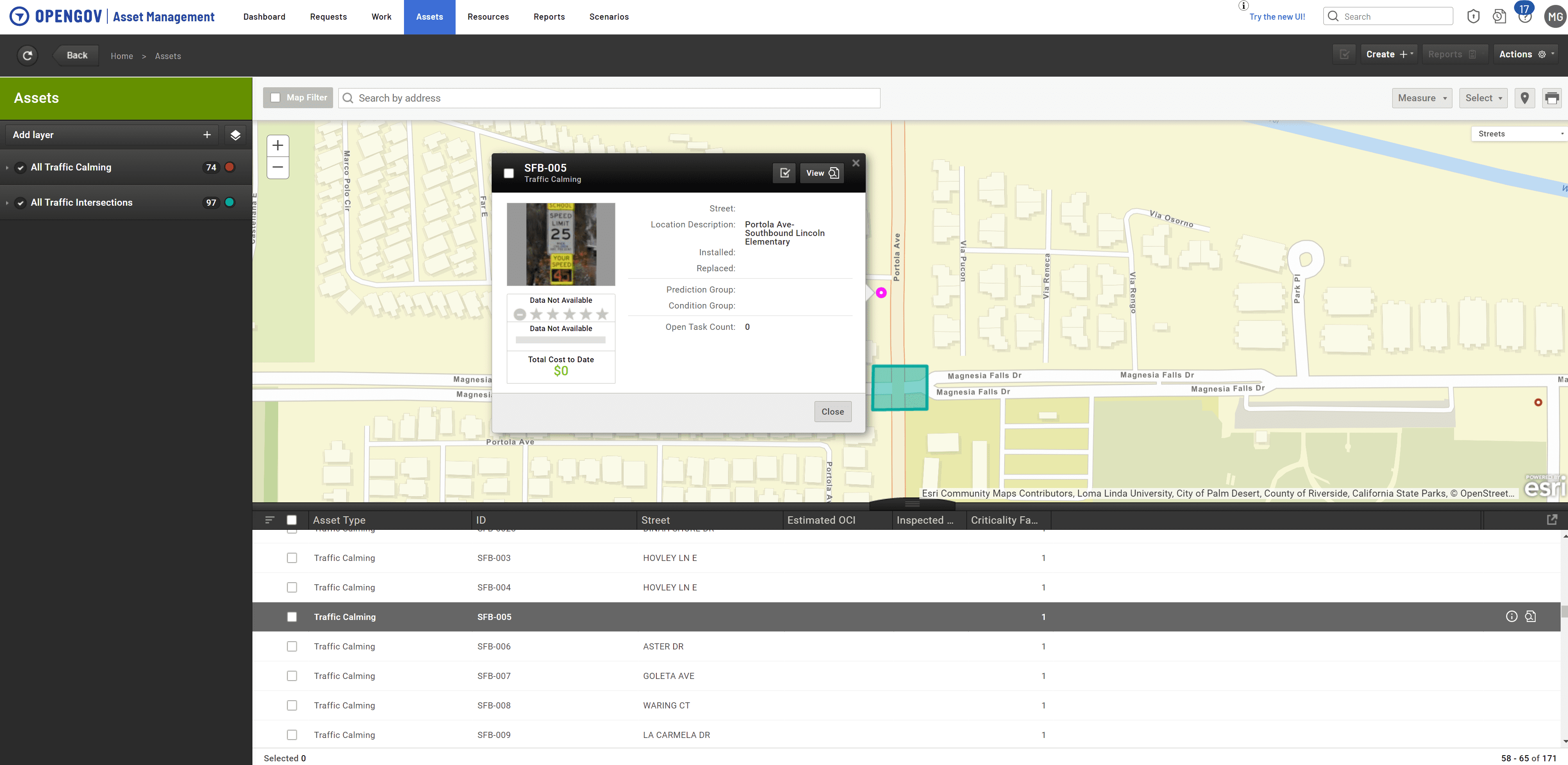The image size is (1568, 765).
Task: Click the teal All Traffic Intersections swatch
Action: click(x=229, y=203)
